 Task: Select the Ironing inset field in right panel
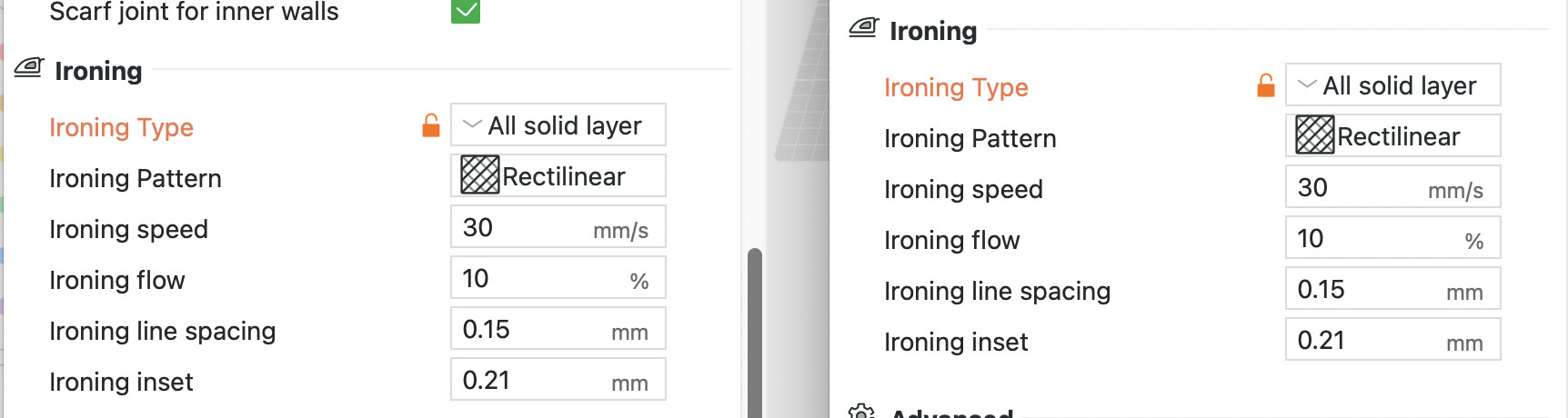[x=1393, y=339]
